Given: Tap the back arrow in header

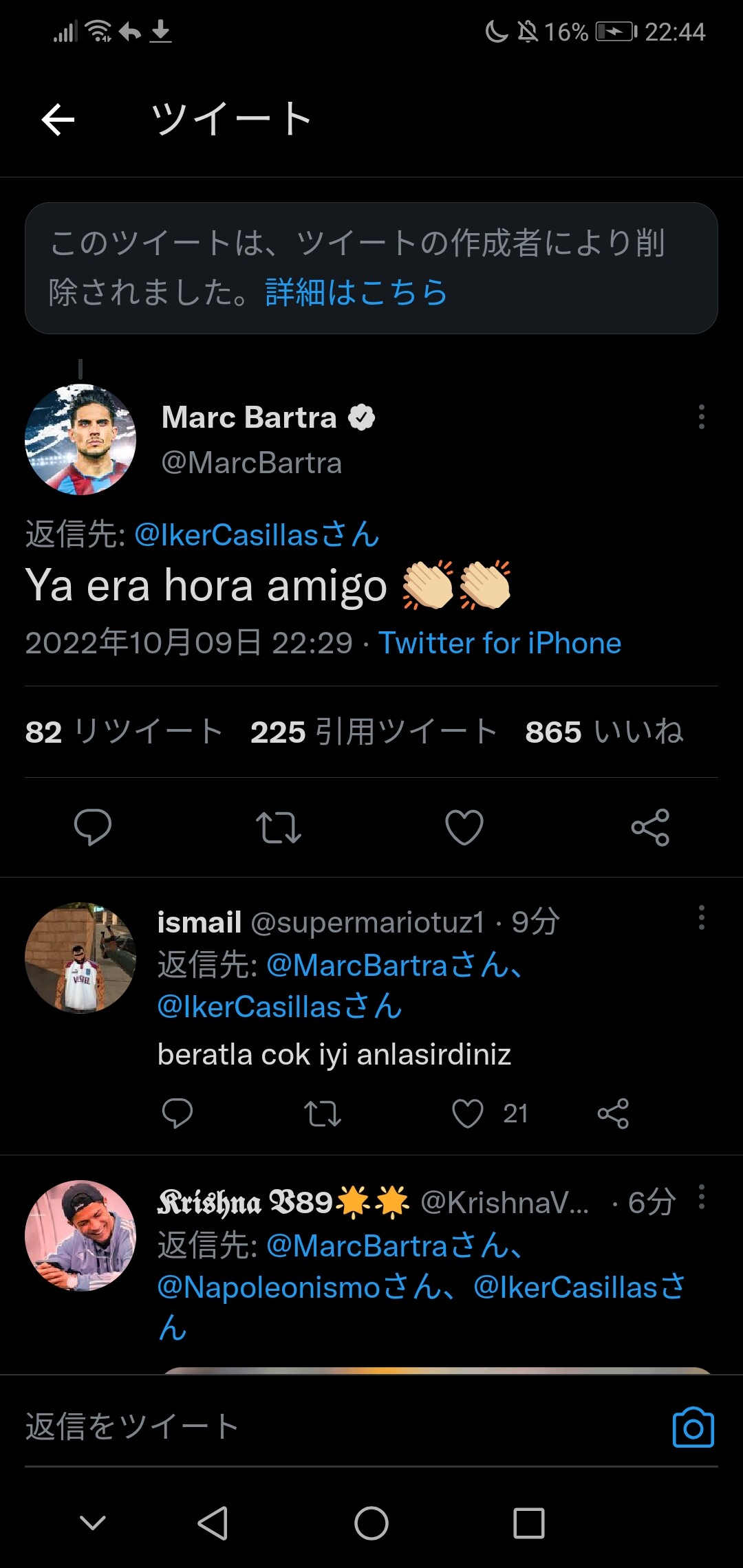Looking at the screenshot, I should pos(58,120).
